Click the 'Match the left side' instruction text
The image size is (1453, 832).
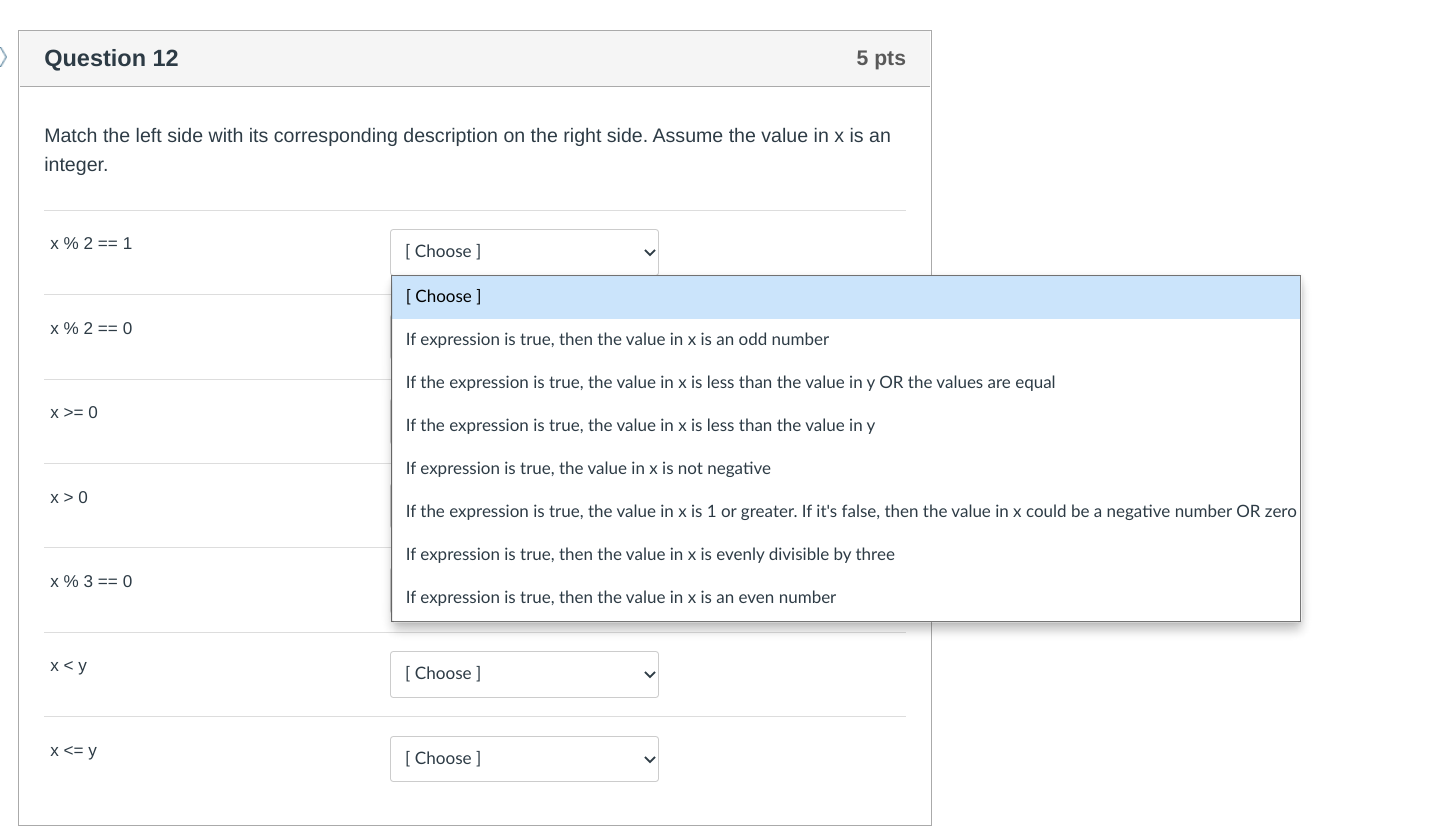(x=467, y=150)
